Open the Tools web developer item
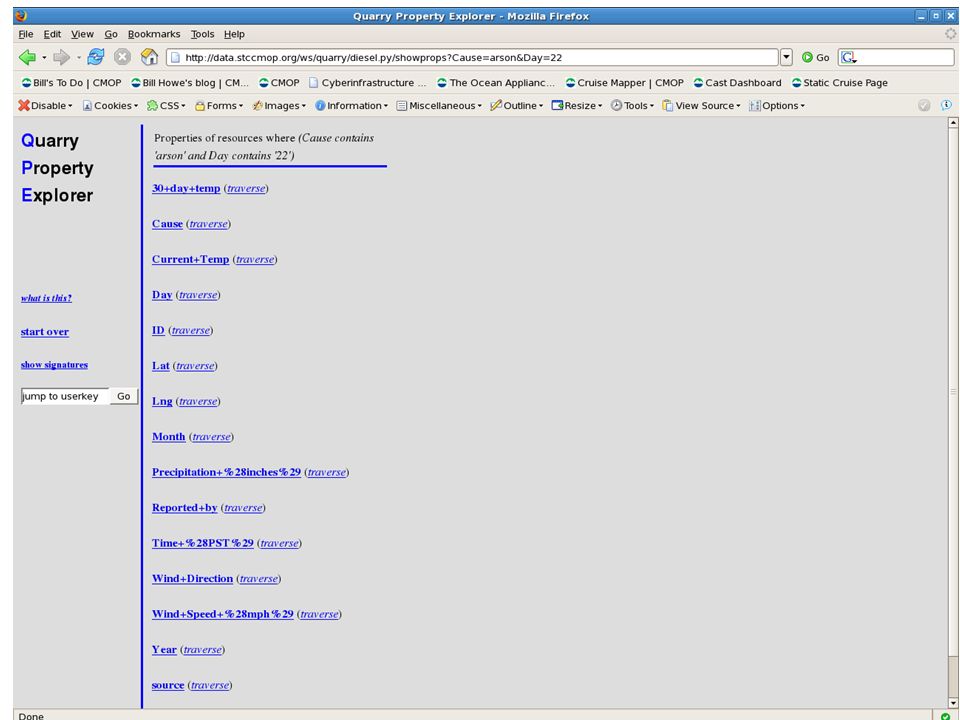This screenshot has width=960, height=720. [x=632, y=105]
